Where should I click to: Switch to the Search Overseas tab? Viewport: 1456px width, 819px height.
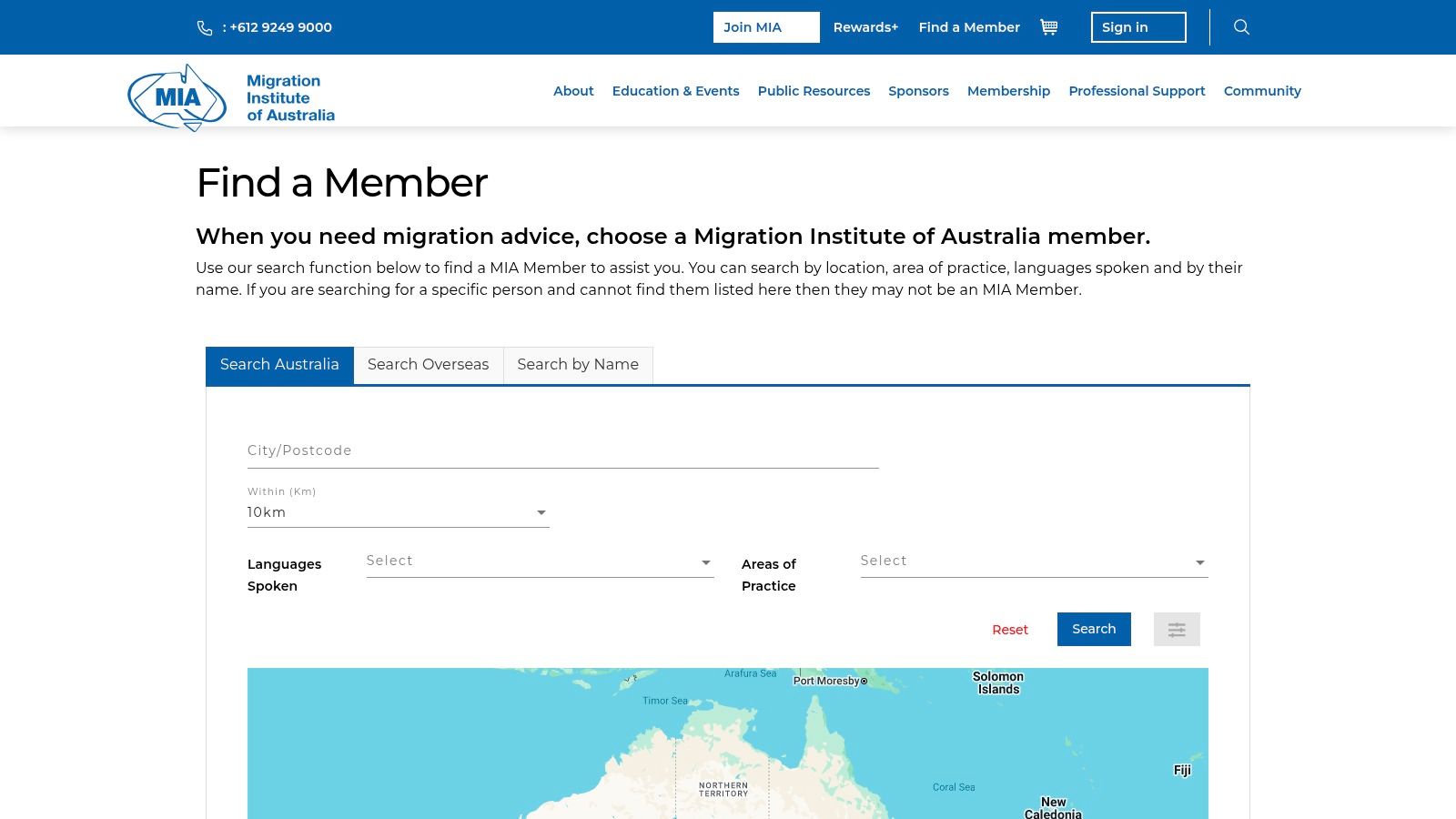click(x=428, y=365)
